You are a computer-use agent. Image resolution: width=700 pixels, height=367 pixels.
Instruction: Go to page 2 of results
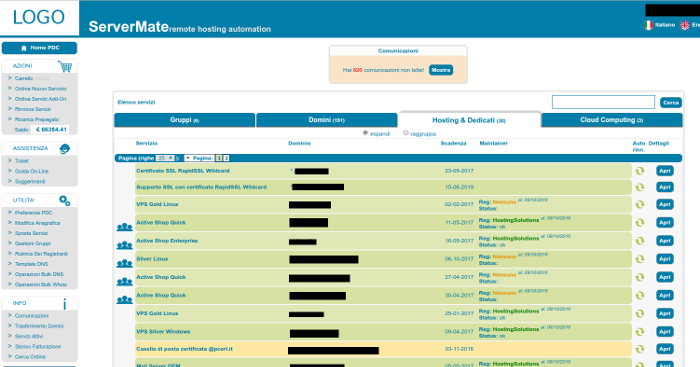point(226,158)
